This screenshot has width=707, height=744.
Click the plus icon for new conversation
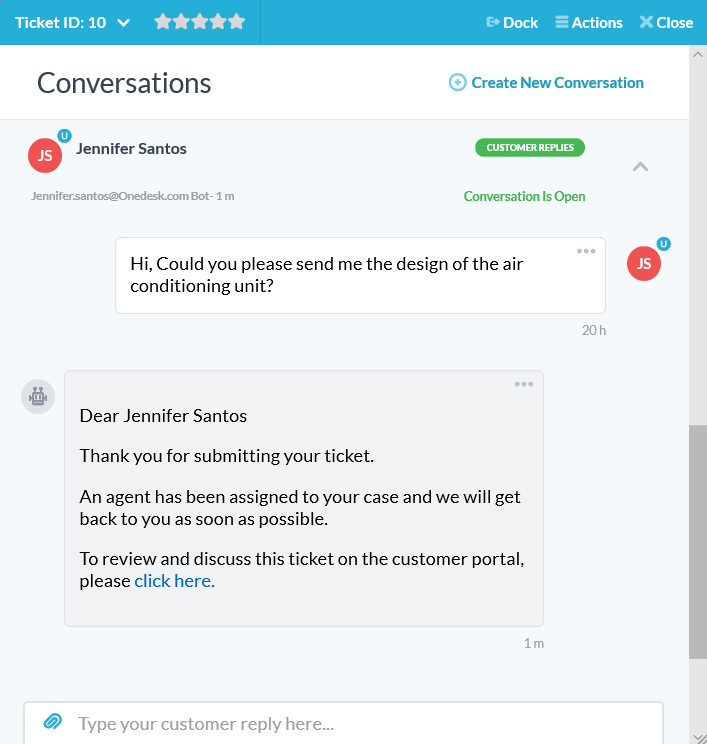tap(458, 83)
